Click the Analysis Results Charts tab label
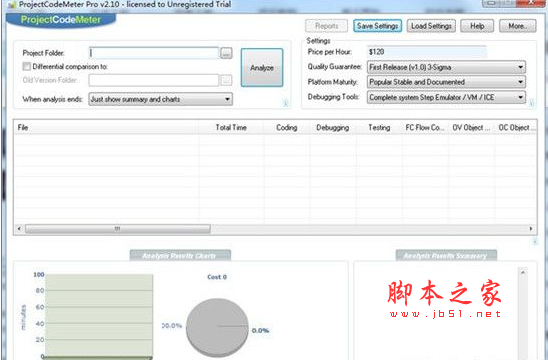The image size is (548, 360). [x=180, y=255]
